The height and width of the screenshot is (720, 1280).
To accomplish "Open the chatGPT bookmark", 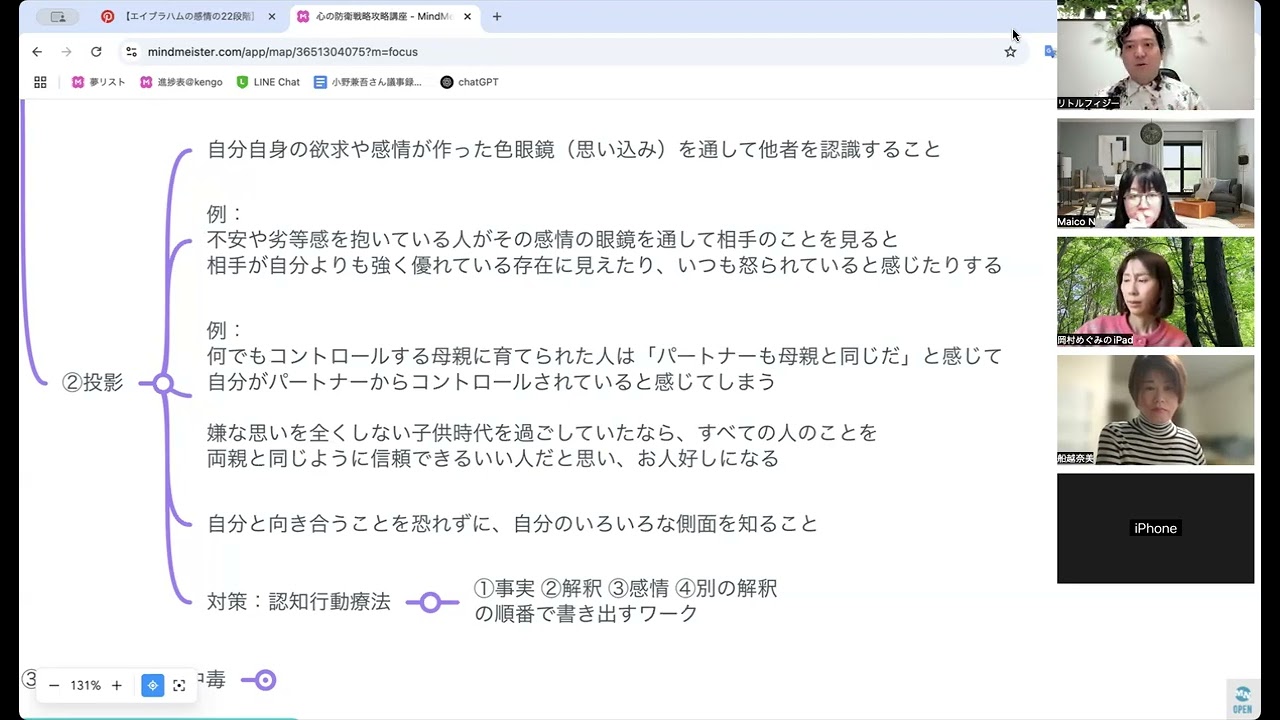I will pos(469,82).
